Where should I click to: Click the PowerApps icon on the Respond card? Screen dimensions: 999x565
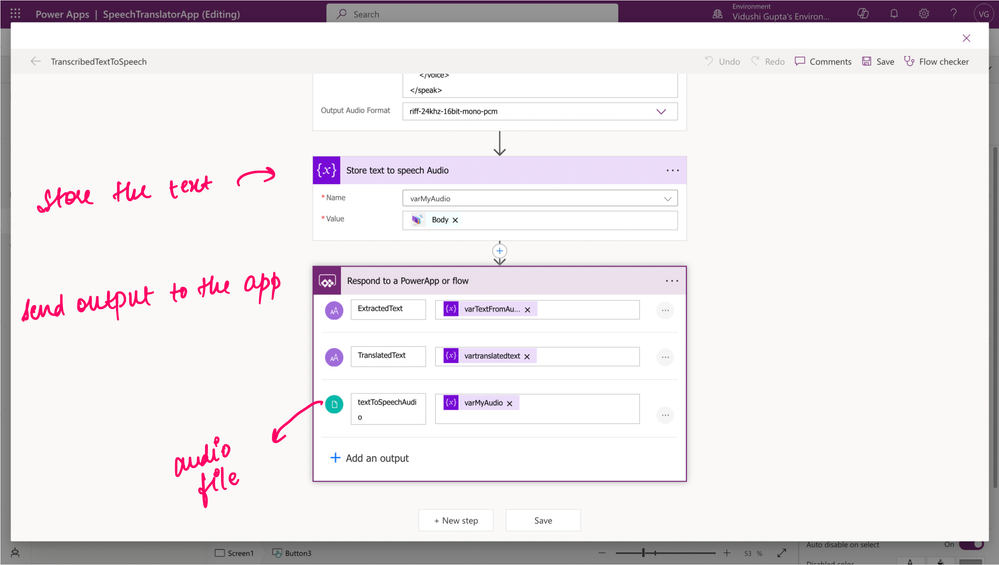(x=327, y=281)
